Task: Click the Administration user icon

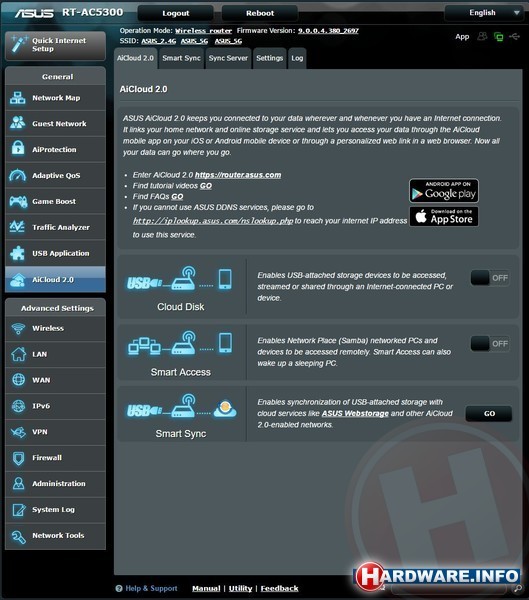Action: tap(18, 483)
